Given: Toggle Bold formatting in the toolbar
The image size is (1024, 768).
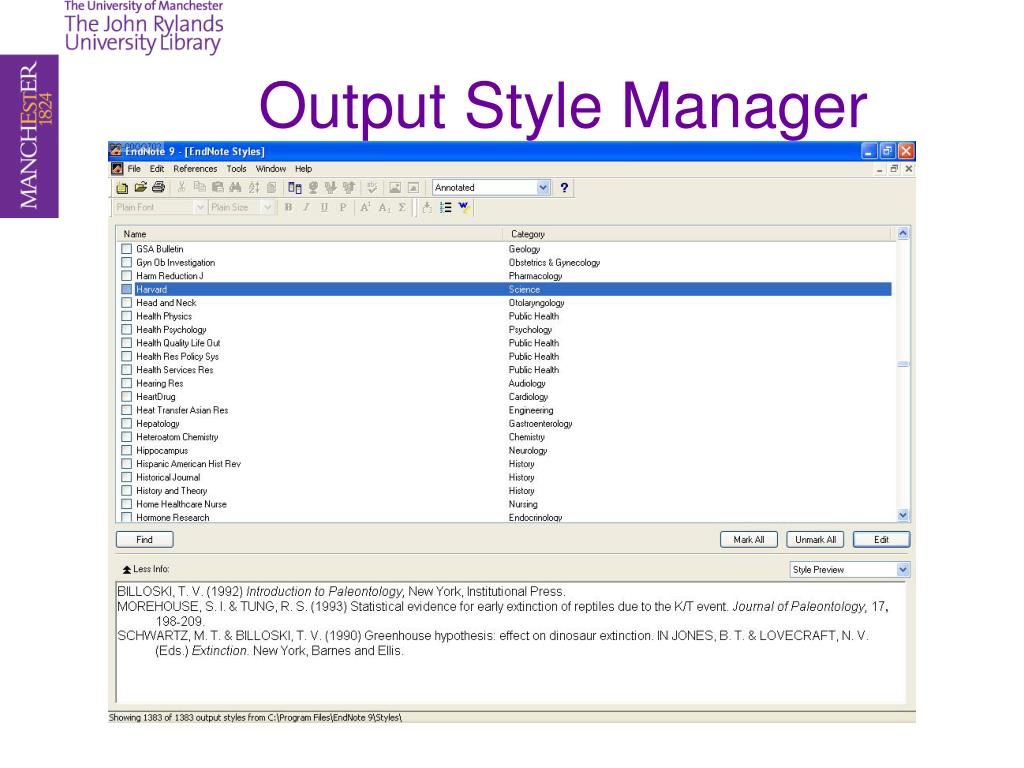Looking at the screenshot, I should tap(288, 208).
